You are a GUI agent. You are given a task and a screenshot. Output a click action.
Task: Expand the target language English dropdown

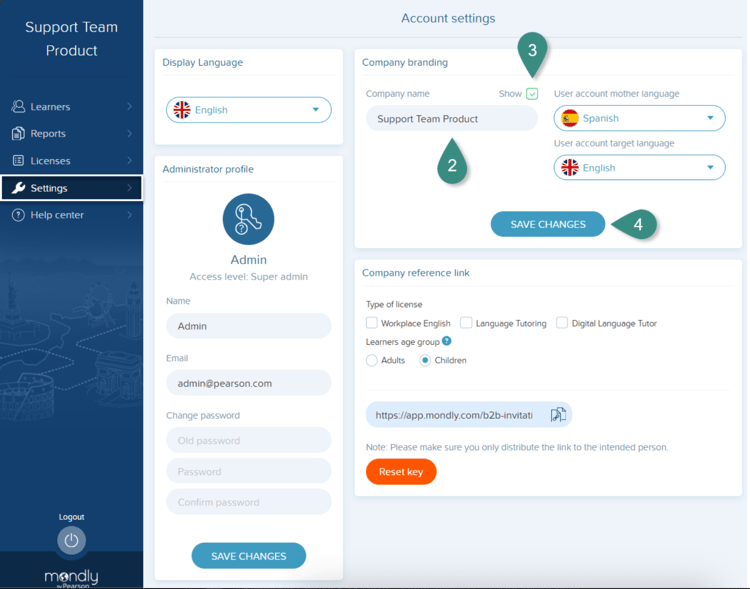(639, 168)
